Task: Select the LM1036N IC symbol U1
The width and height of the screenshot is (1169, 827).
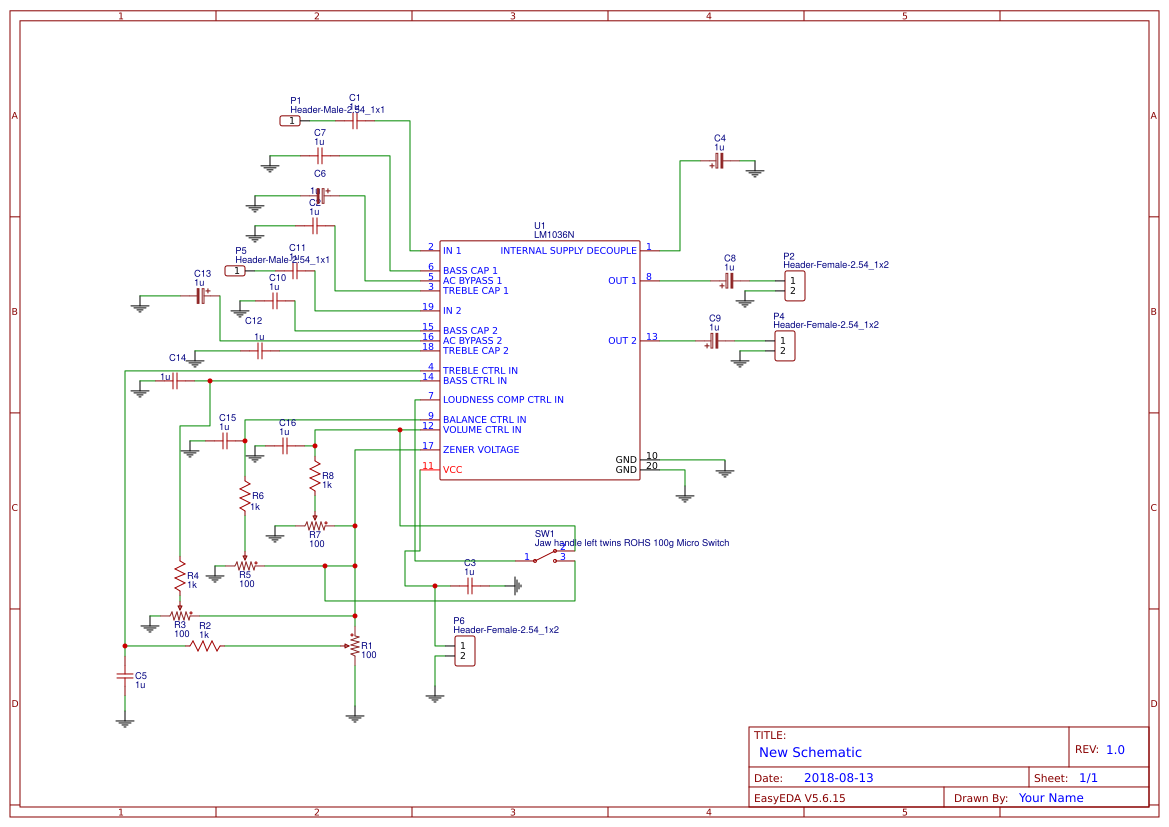Action: pos(540,360)
